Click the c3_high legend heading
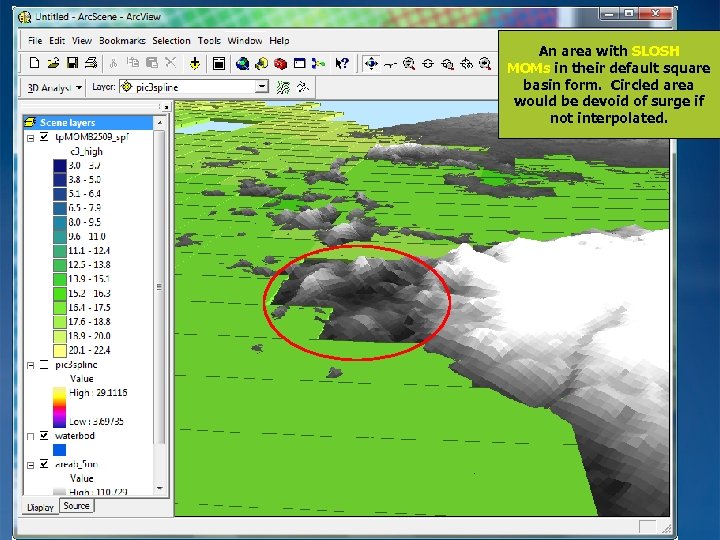This screenshot has width=720, height=540. [86, 152]
